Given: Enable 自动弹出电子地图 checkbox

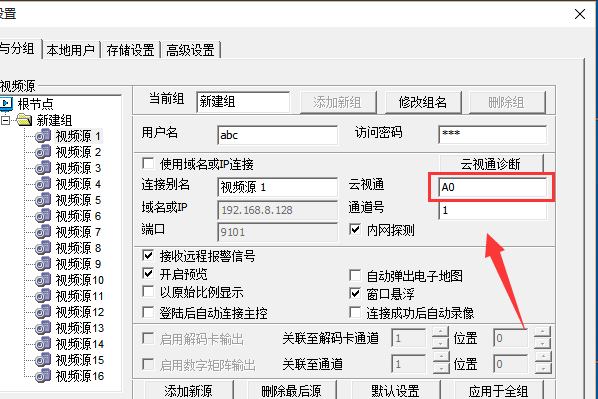Looking at the screenshot, I should coord(355,275).
